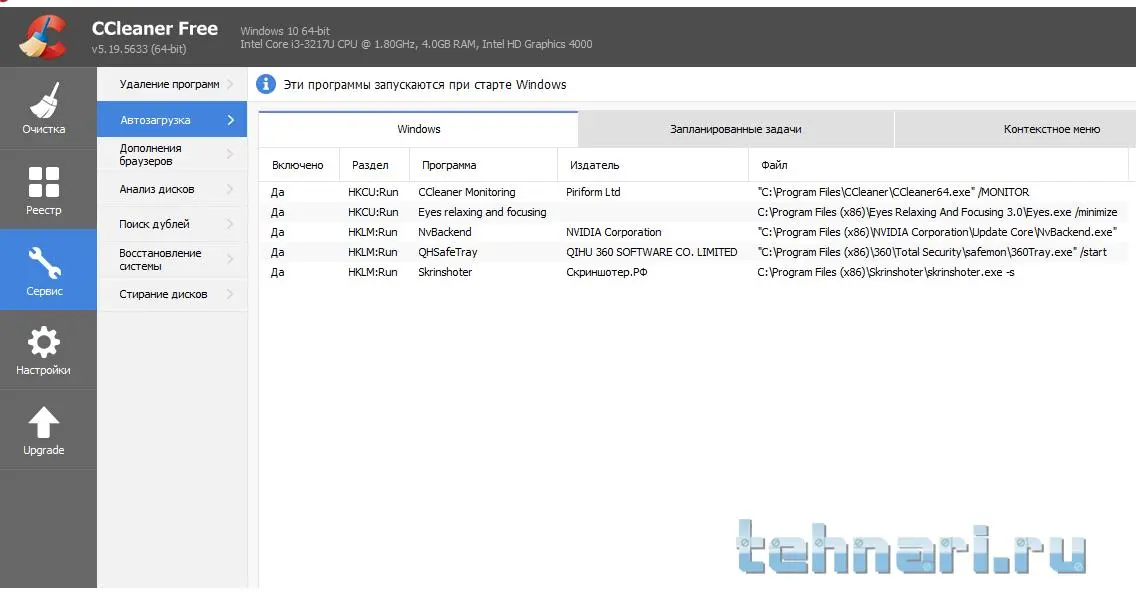Switch to the Windows tab
The image size is (1136, 606).
point(418,129)
